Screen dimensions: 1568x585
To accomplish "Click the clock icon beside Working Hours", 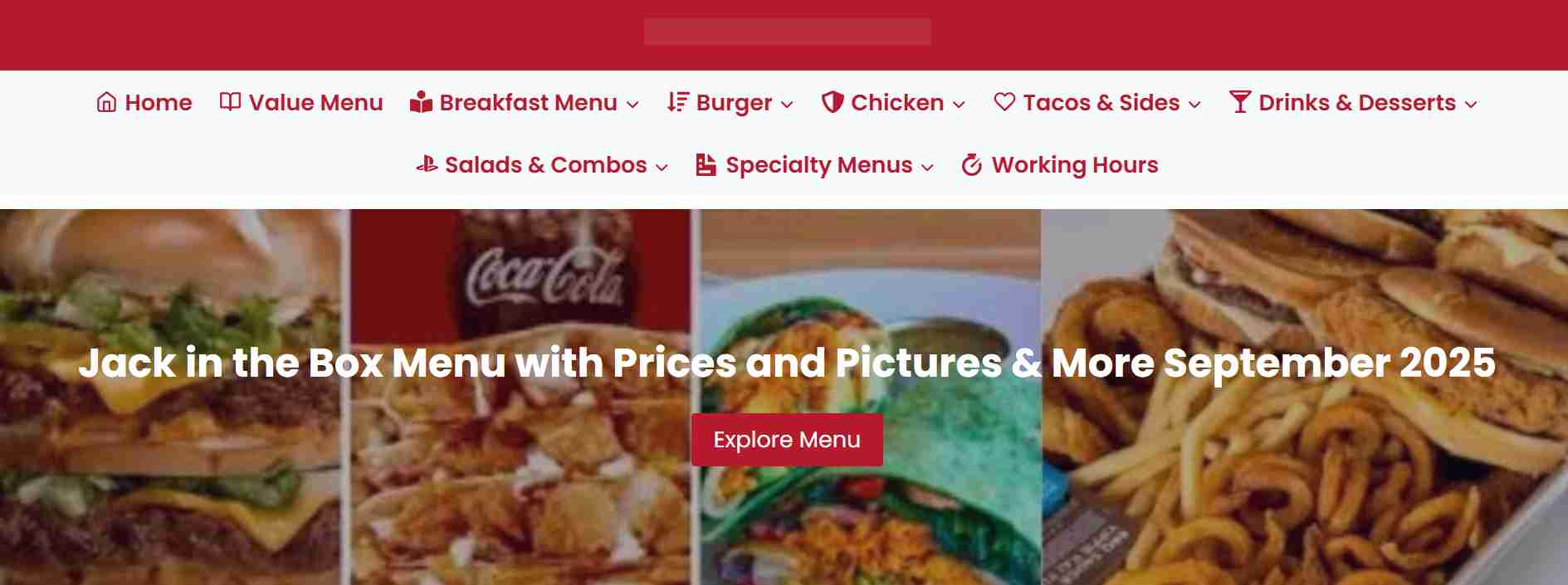I will pyautogui.click(x=972, y=164).
